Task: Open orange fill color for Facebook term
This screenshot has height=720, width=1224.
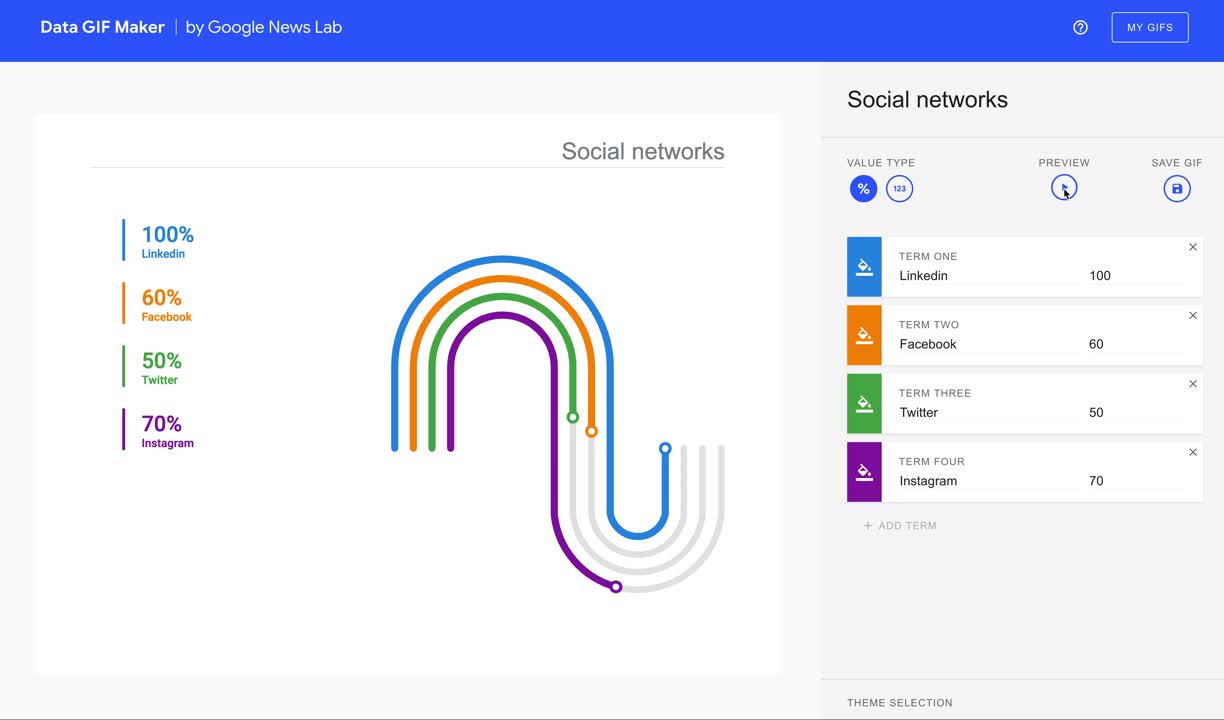Action: 864,335
